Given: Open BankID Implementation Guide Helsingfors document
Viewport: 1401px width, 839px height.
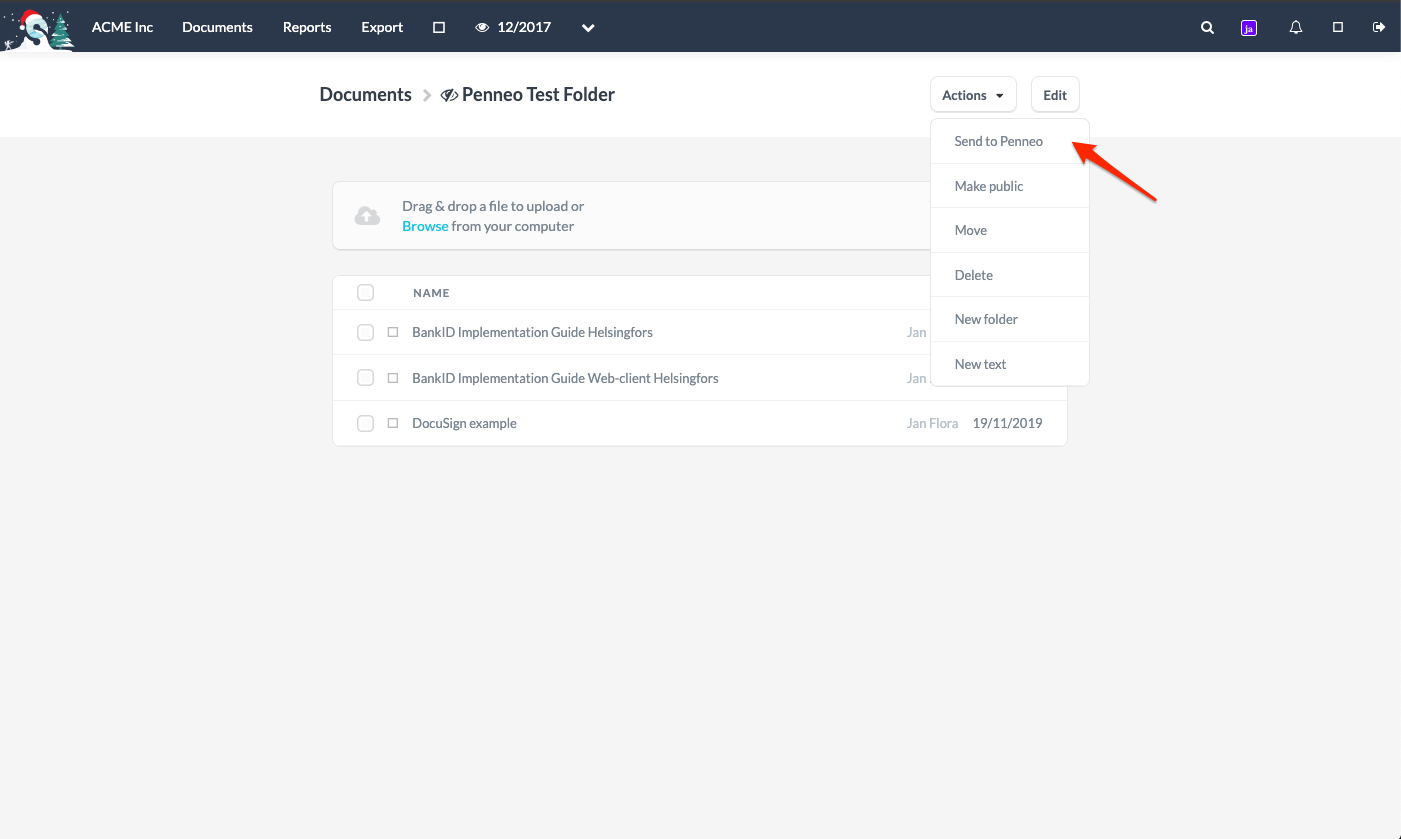Looking at the screenshot, I should pyautogui.click(x=532, y=332).
